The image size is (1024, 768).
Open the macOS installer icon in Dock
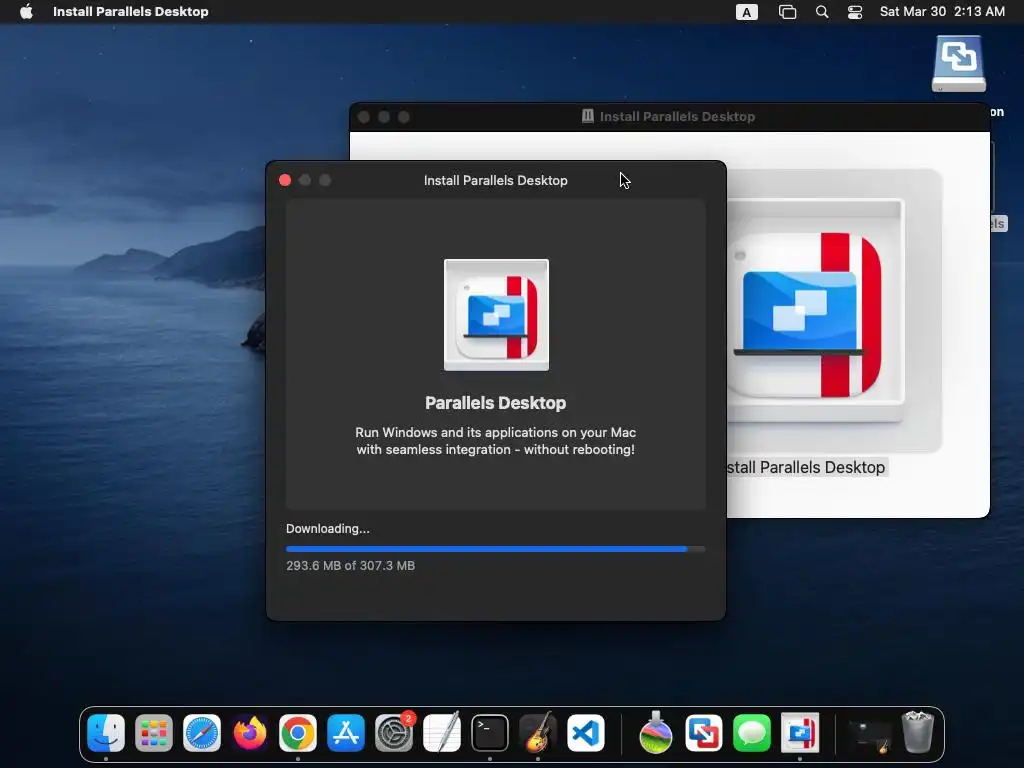pos(656,733)
